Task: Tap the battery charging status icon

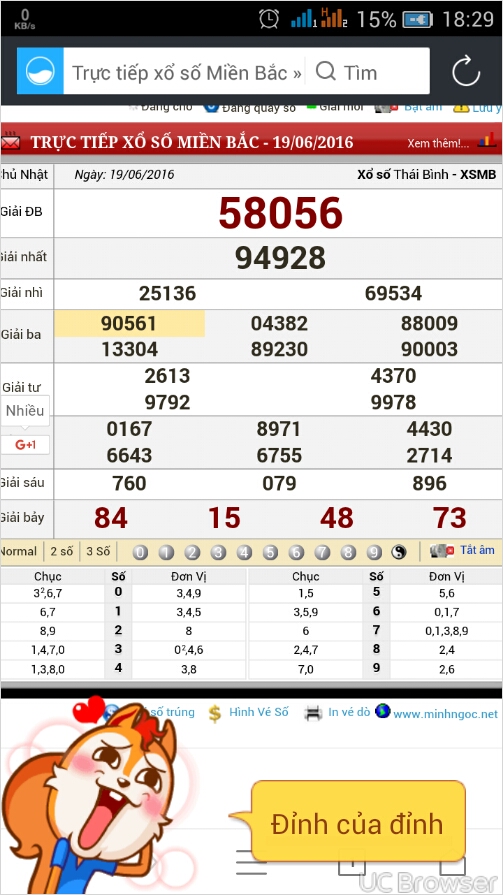Action: pos(417,19)
